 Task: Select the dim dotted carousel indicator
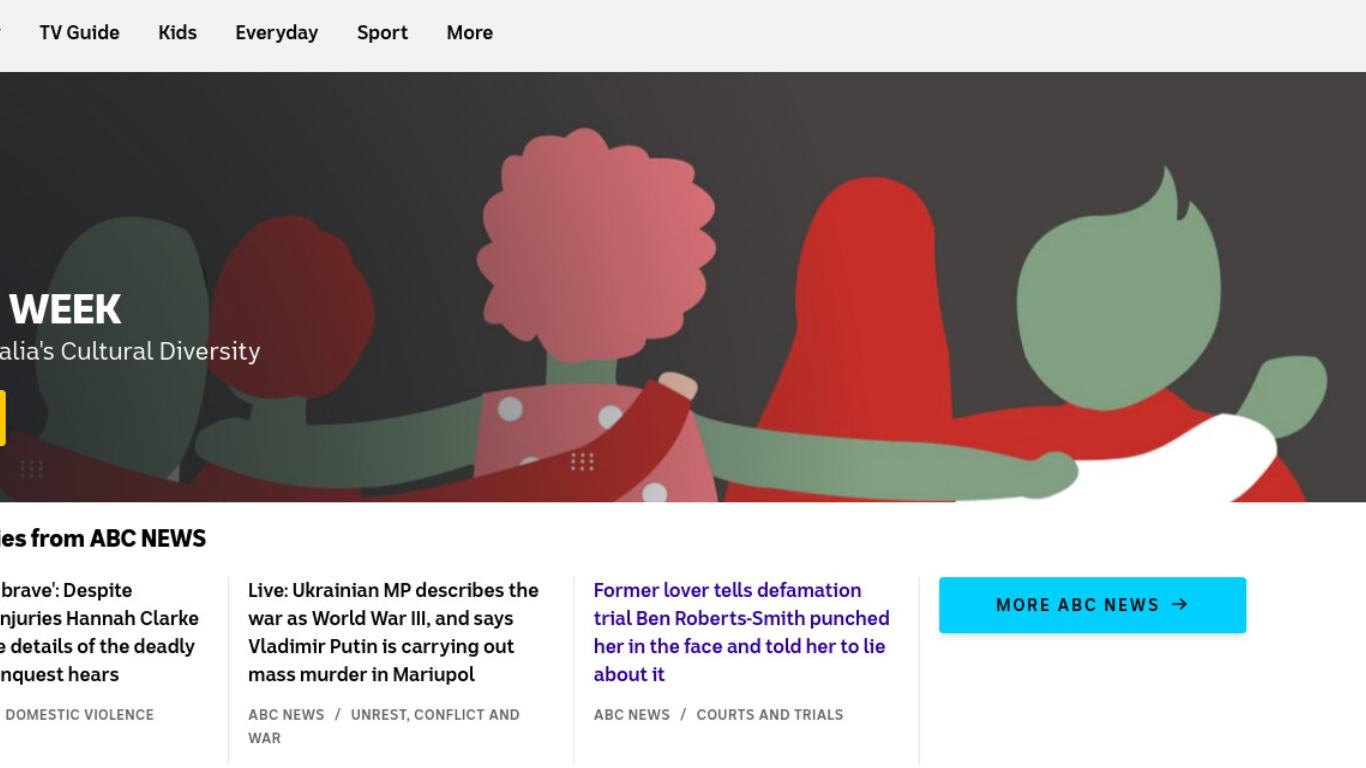point(31,469)
